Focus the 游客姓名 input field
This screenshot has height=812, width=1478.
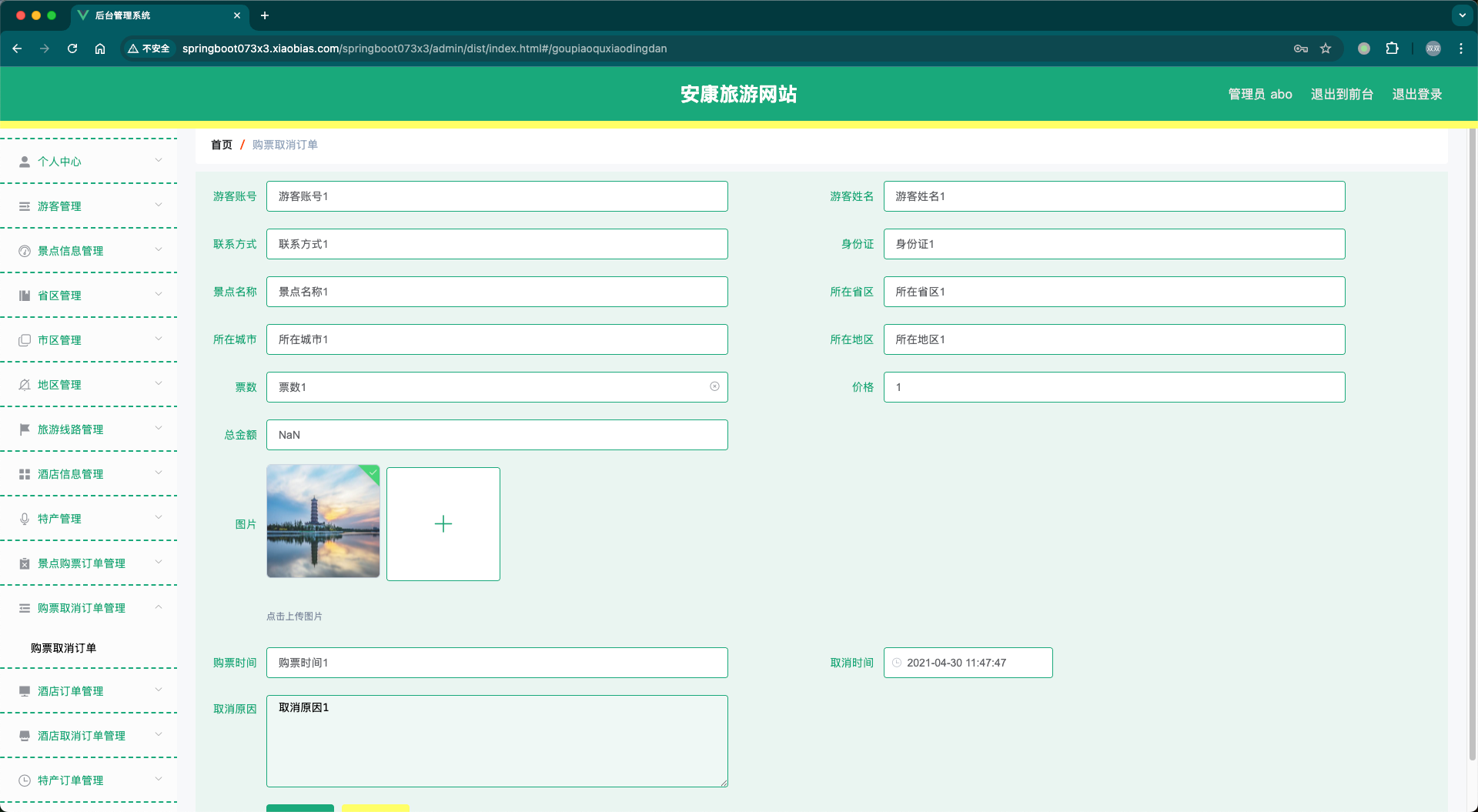pyautogui.click(x=1114, y=196)
